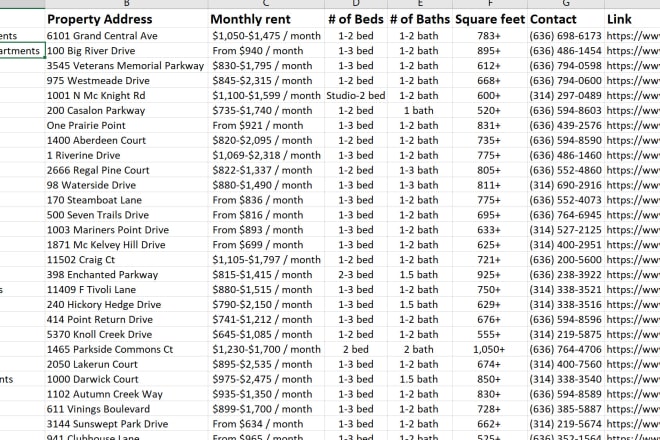
Task: Select rent cell $1,230-$1,700 / month
Action: (x=266, y=350)
